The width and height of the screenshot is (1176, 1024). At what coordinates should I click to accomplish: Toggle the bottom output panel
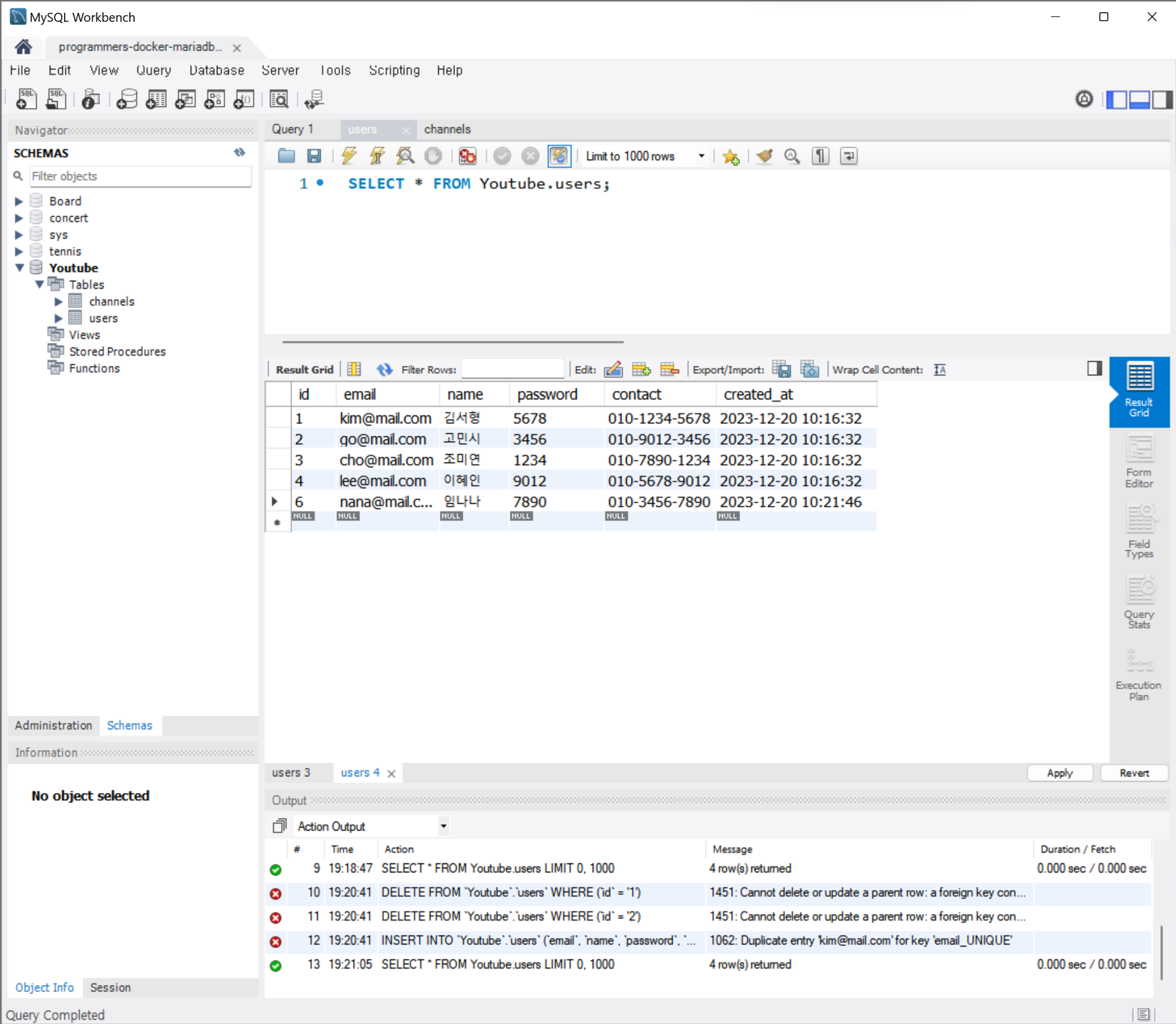point(1139,99)
